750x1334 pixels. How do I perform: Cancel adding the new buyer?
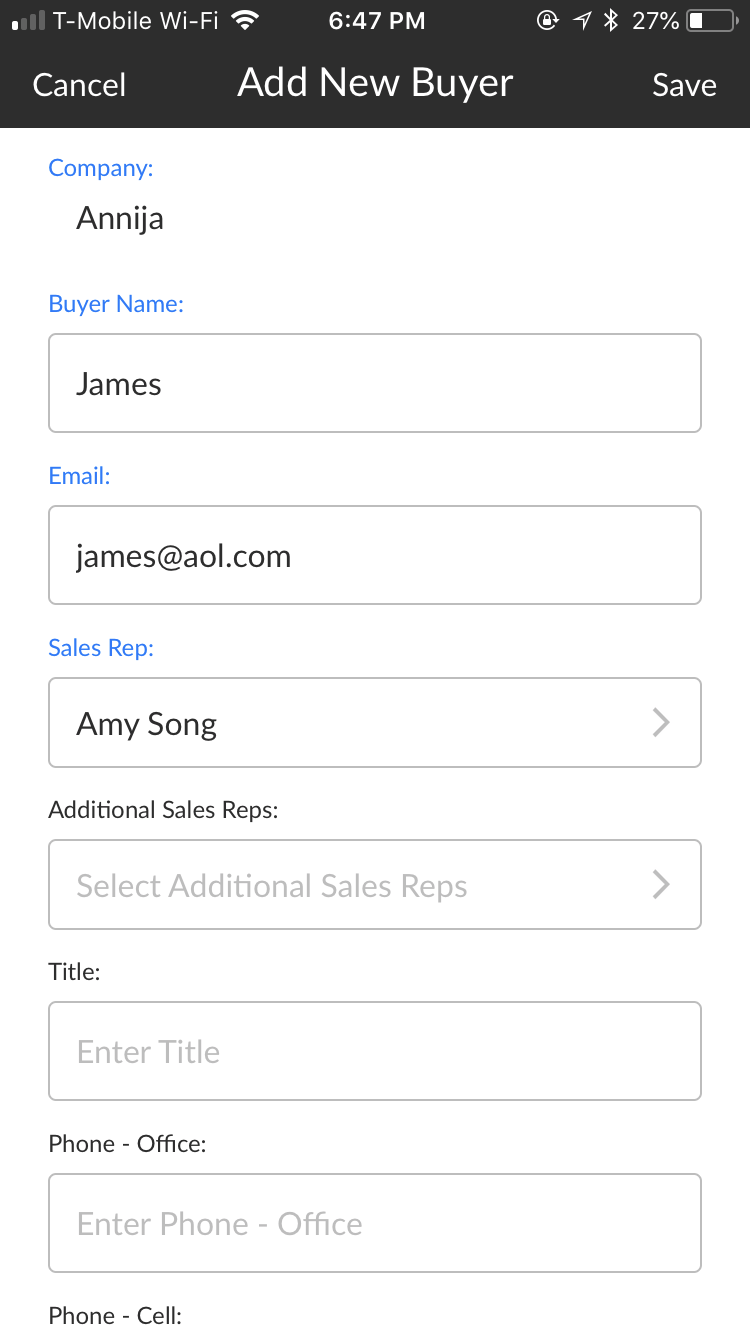pyautogui.click(x=79, y=85)
